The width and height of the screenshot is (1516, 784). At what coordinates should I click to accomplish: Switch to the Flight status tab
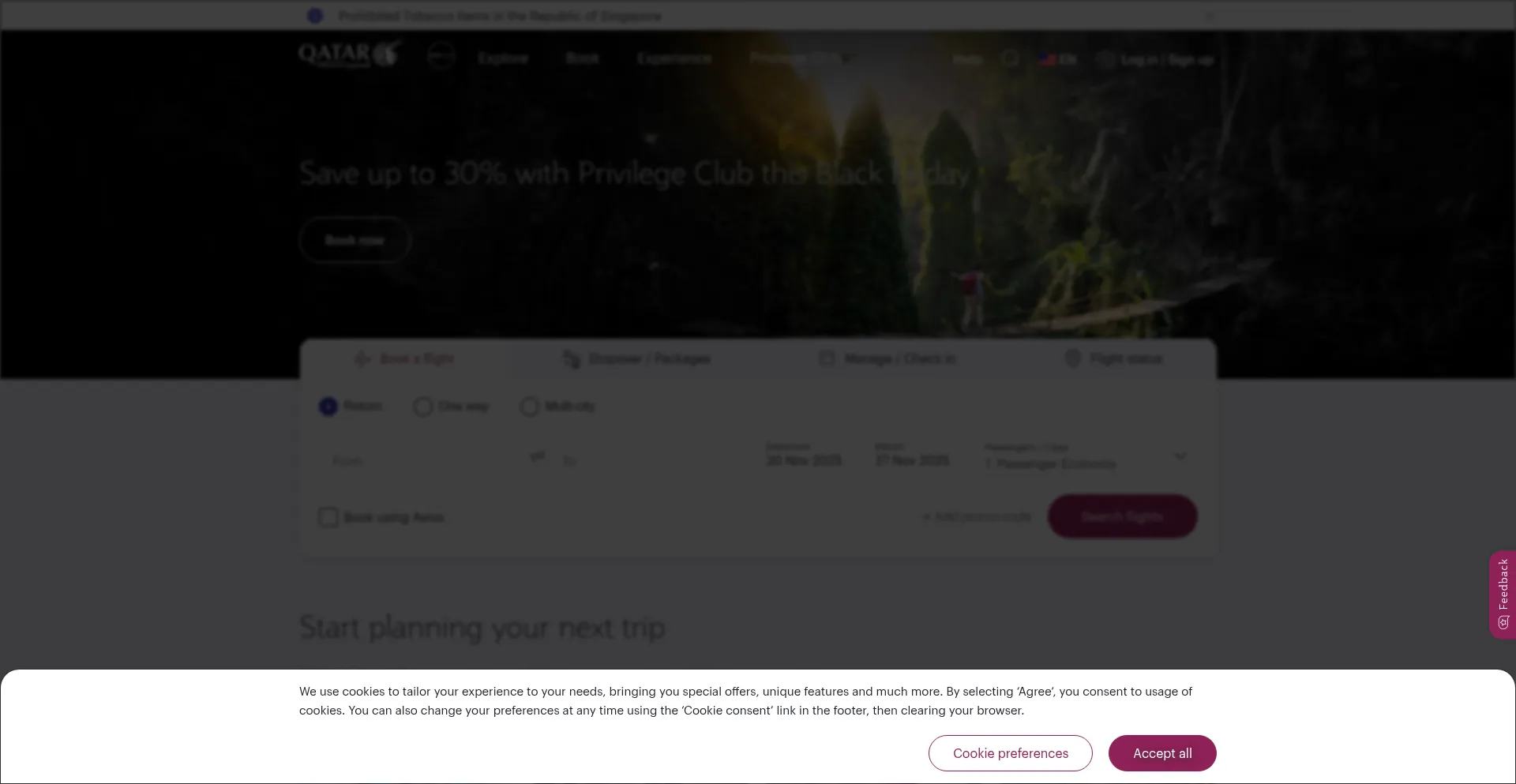(x=1113, y=358)
